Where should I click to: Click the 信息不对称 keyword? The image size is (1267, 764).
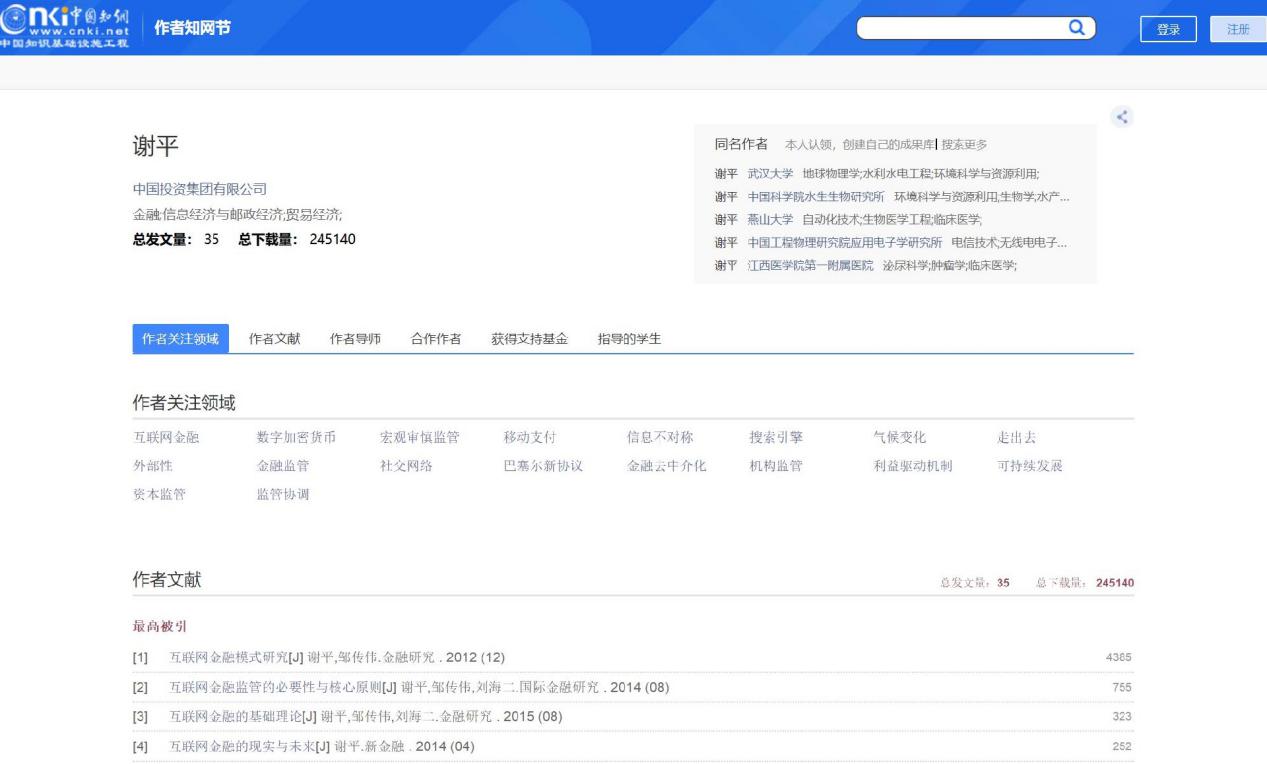click(x=660, y=437)
